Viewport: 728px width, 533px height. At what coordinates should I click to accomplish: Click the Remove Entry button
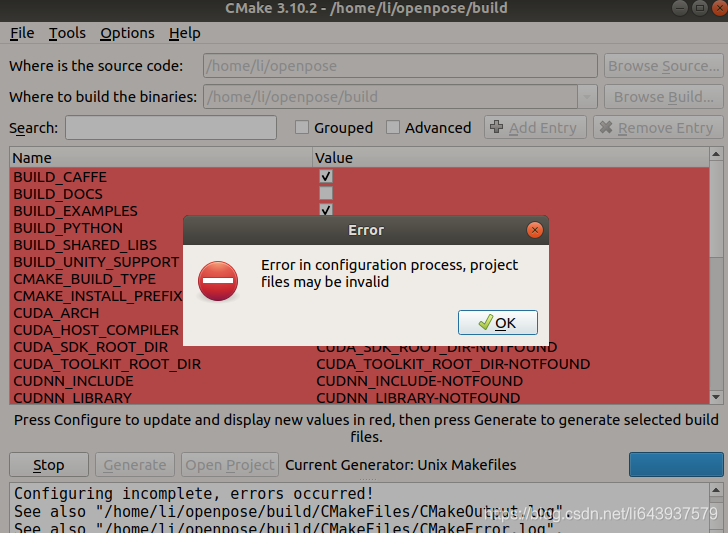click(x=658, y=127)
